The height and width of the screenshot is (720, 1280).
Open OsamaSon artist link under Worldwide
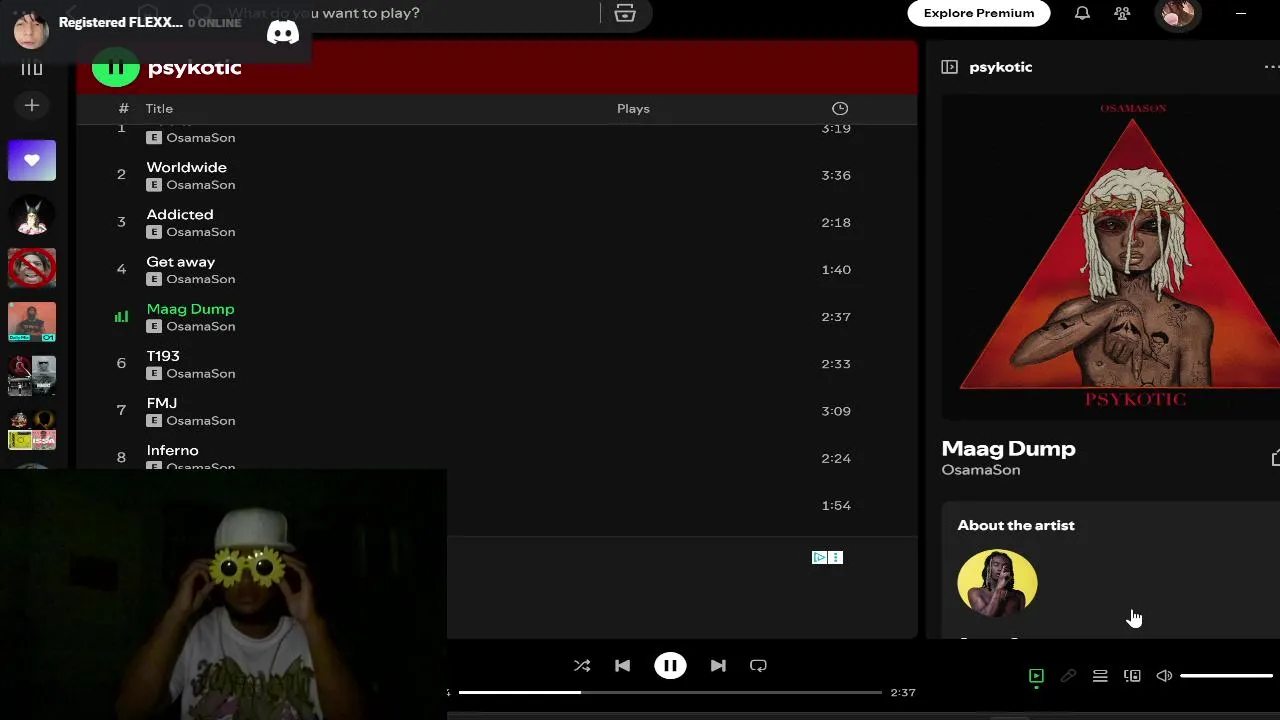point(201,185)
